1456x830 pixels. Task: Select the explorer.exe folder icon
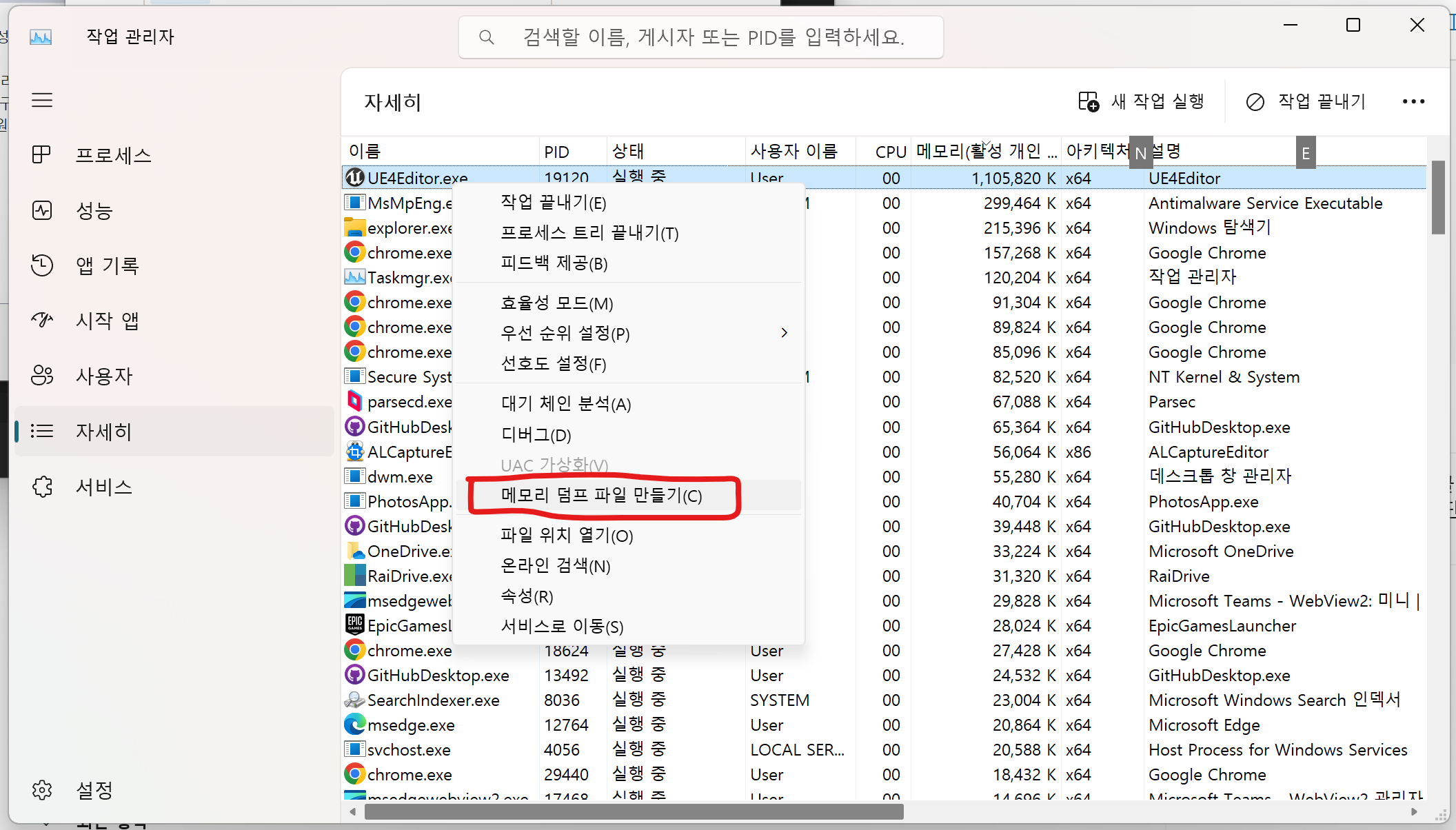pyautogui.click(x=354, y=227)
